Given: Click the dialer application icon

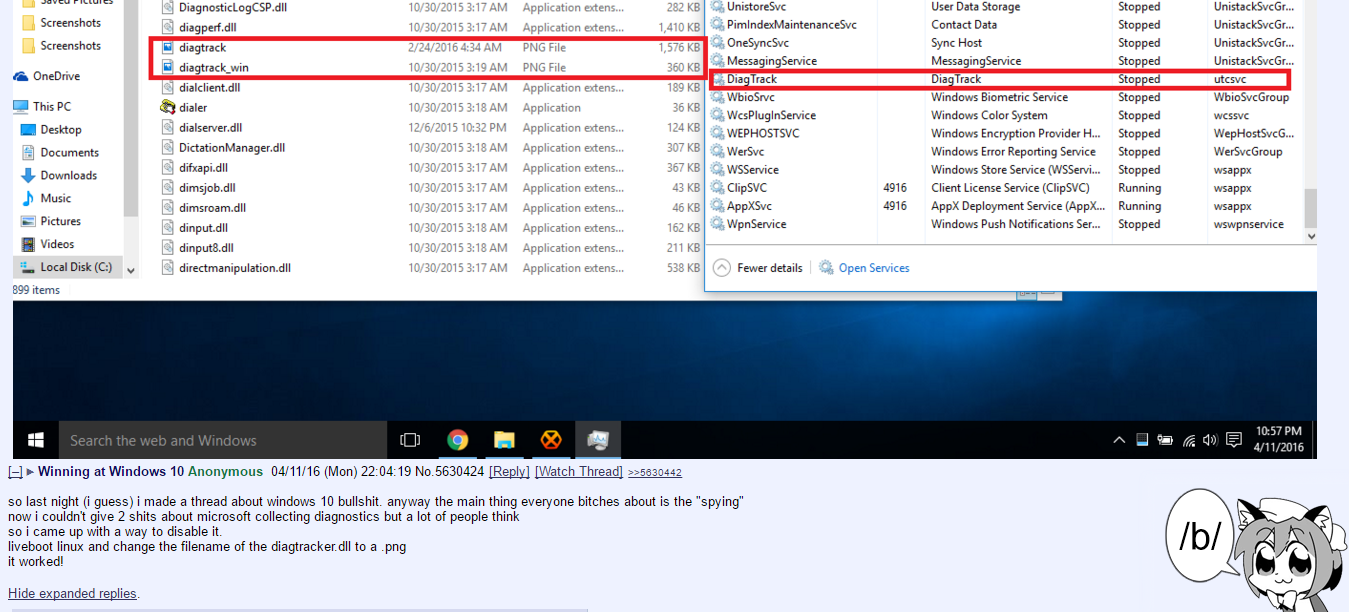Looking at the screenshot, I should coord(168,108).
